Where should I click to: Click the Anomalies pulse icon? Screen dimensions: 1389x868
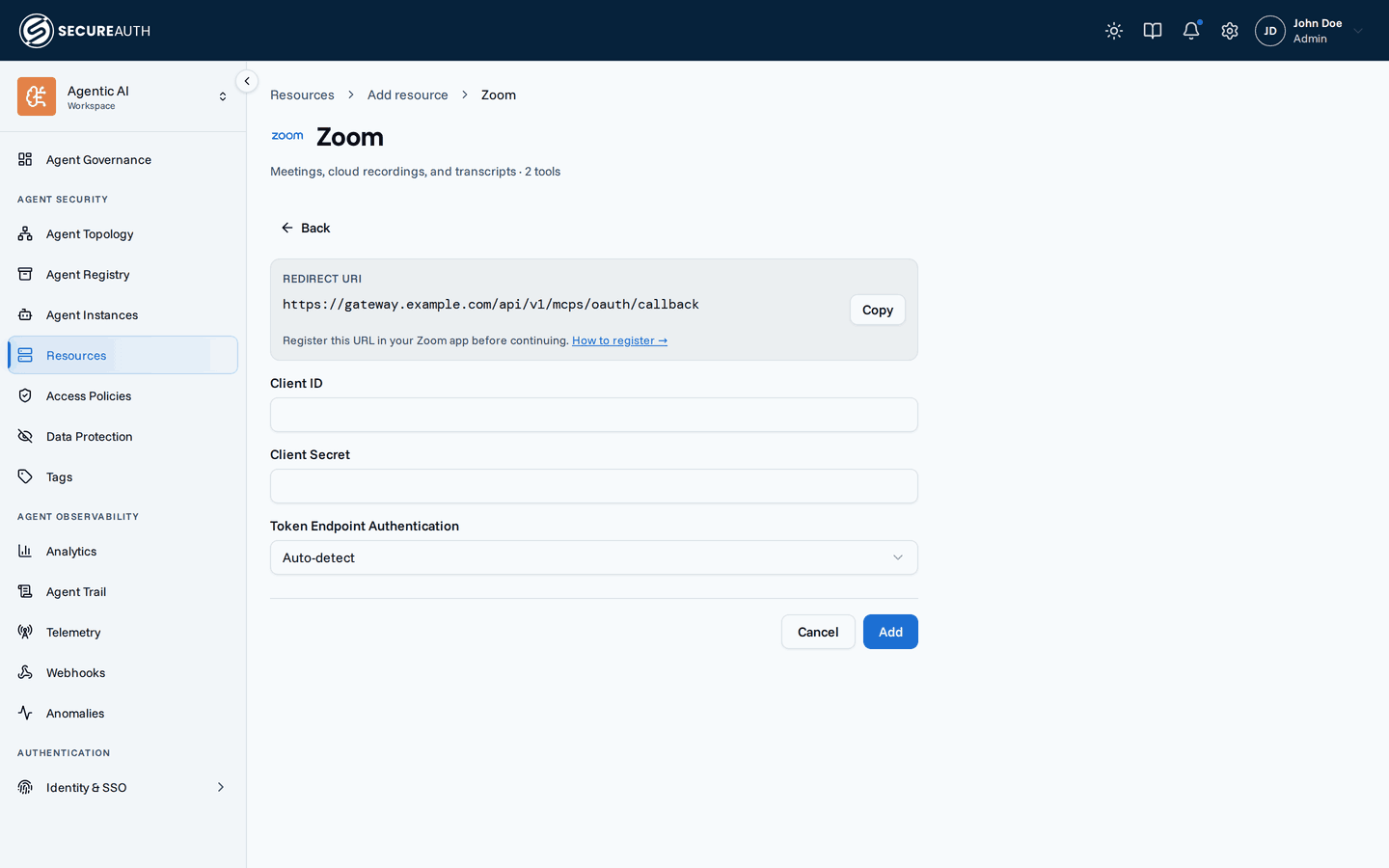point(25,713)
